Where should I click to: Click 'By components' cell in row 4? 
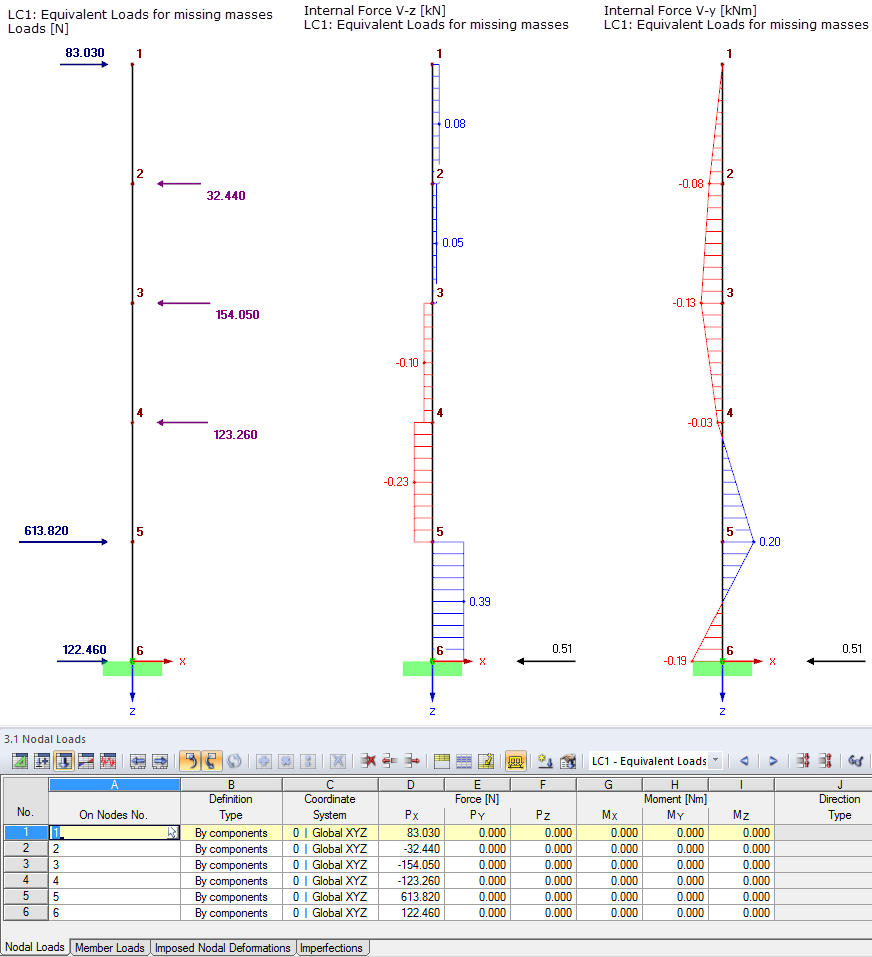[x=231, y=881]
